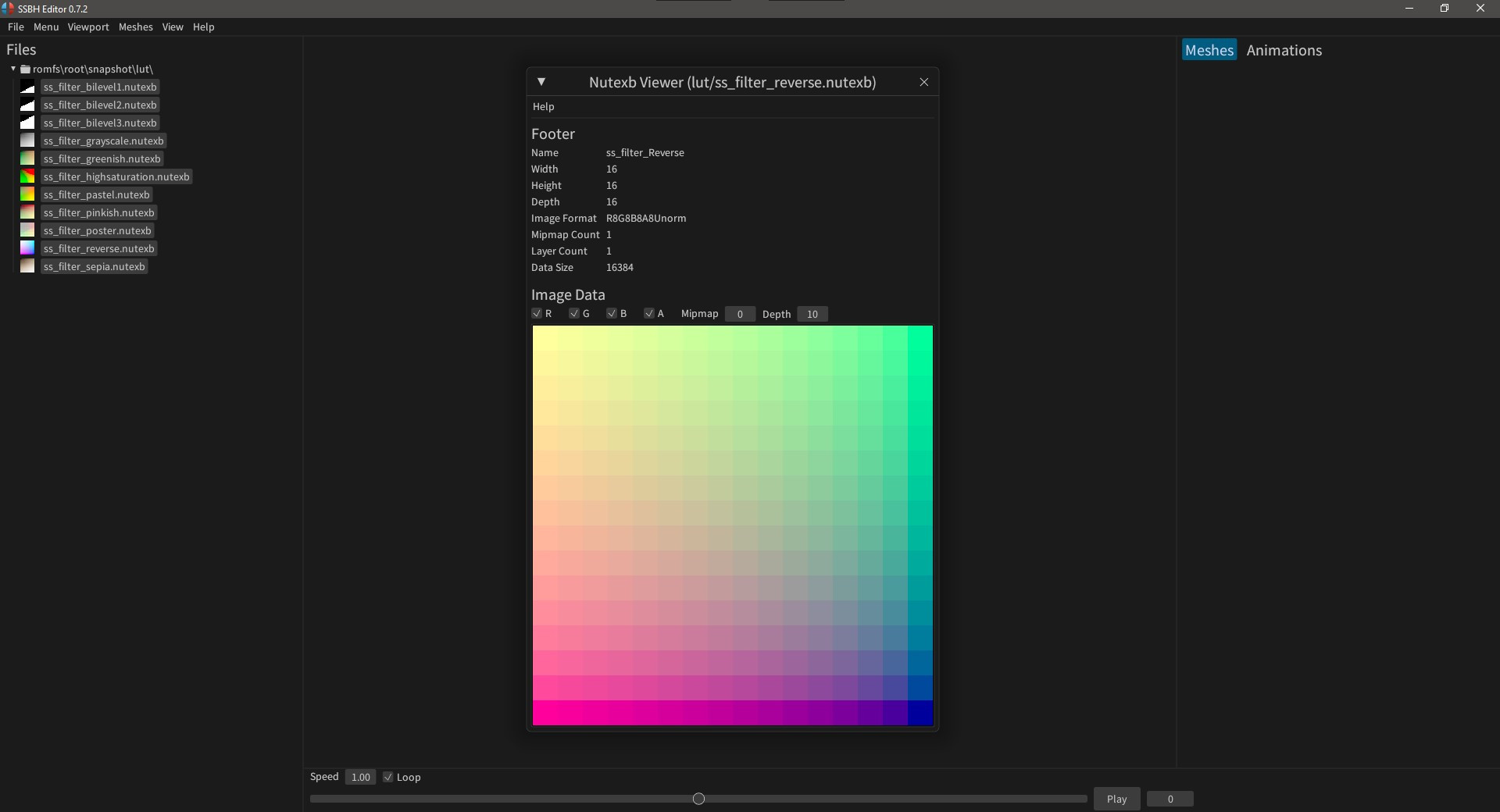Open Help in the Nutexb Viewer window
Image resolution: width=1500 pixels, height=812 pixels.
click(543, 106)
